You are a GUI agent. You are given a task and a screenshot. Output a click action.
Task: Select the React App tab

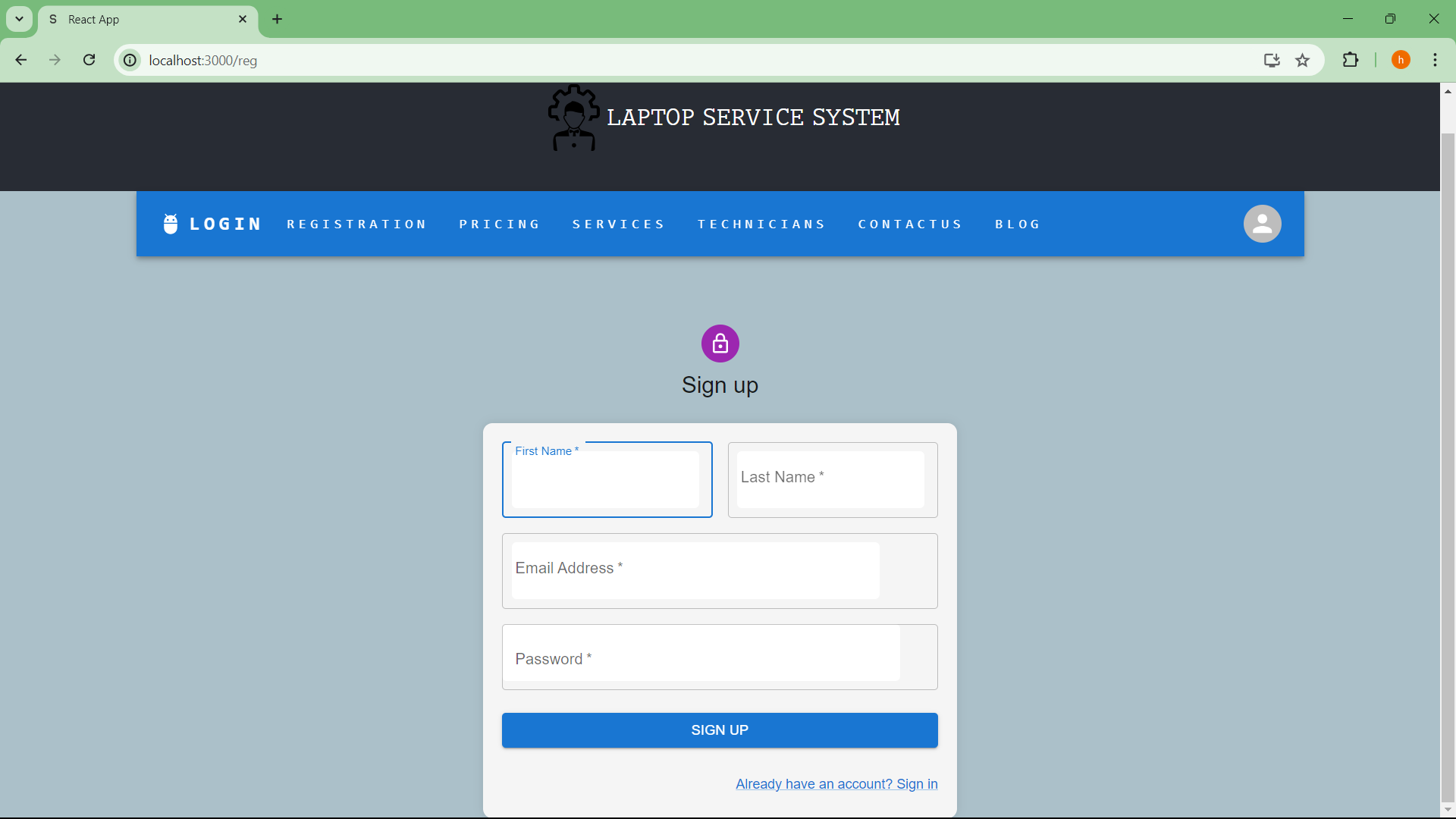tap(148, 19)
